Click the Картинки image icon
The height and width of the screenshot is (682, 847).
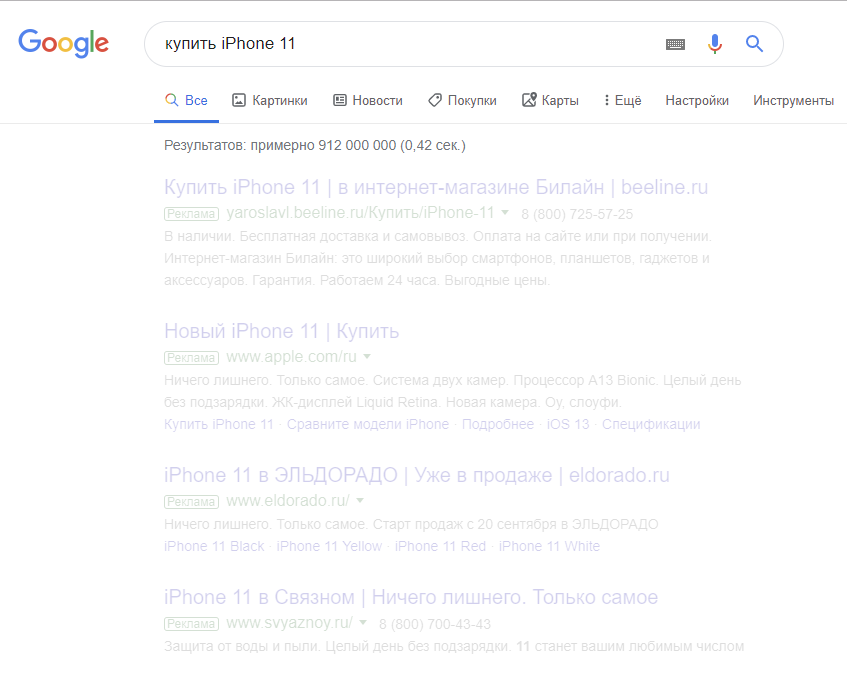[x=239, y=100]
